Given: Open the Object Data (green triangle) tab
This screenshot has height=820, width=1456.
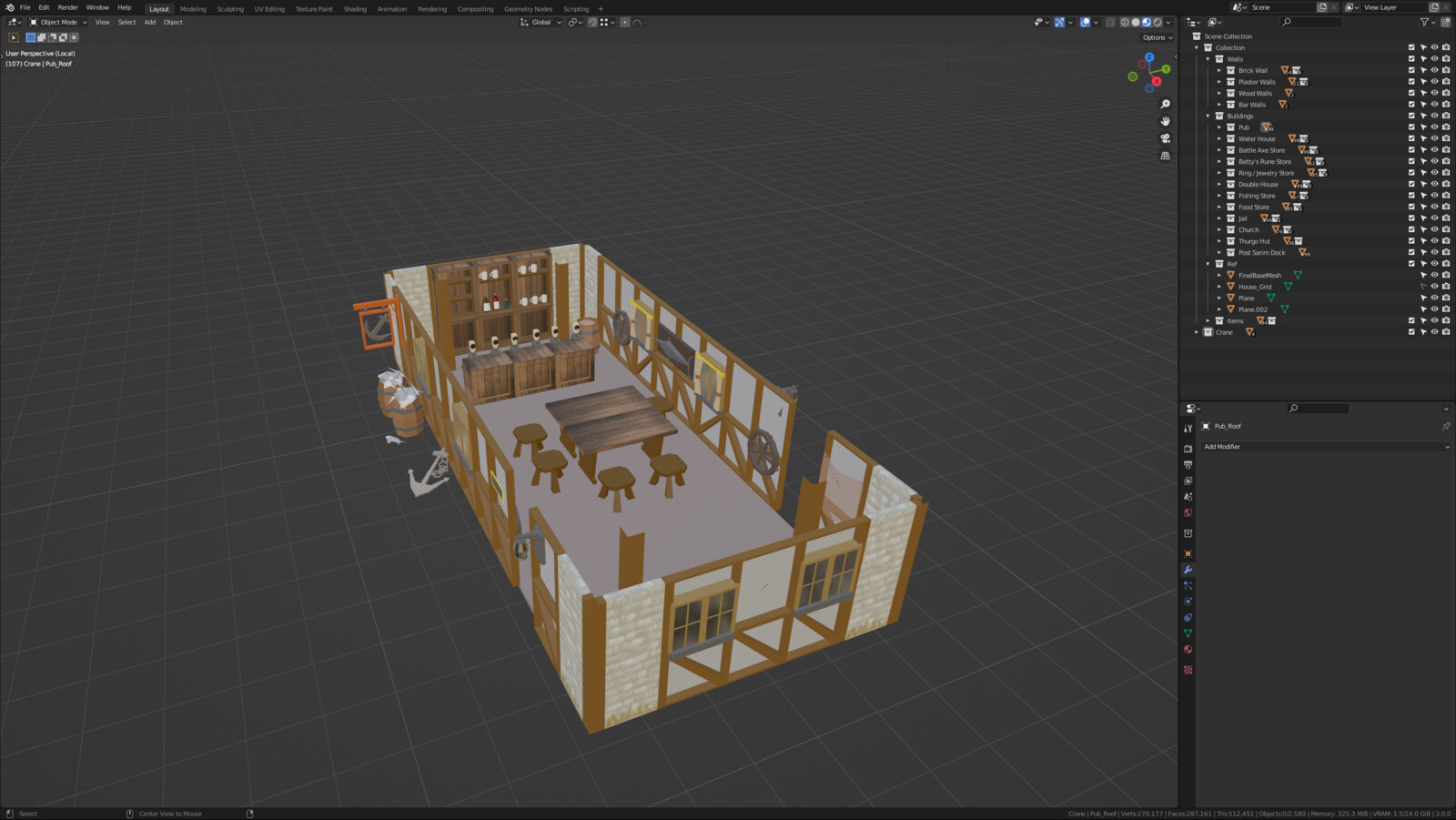Looking at the screenshot, I should pos(1188,633).
